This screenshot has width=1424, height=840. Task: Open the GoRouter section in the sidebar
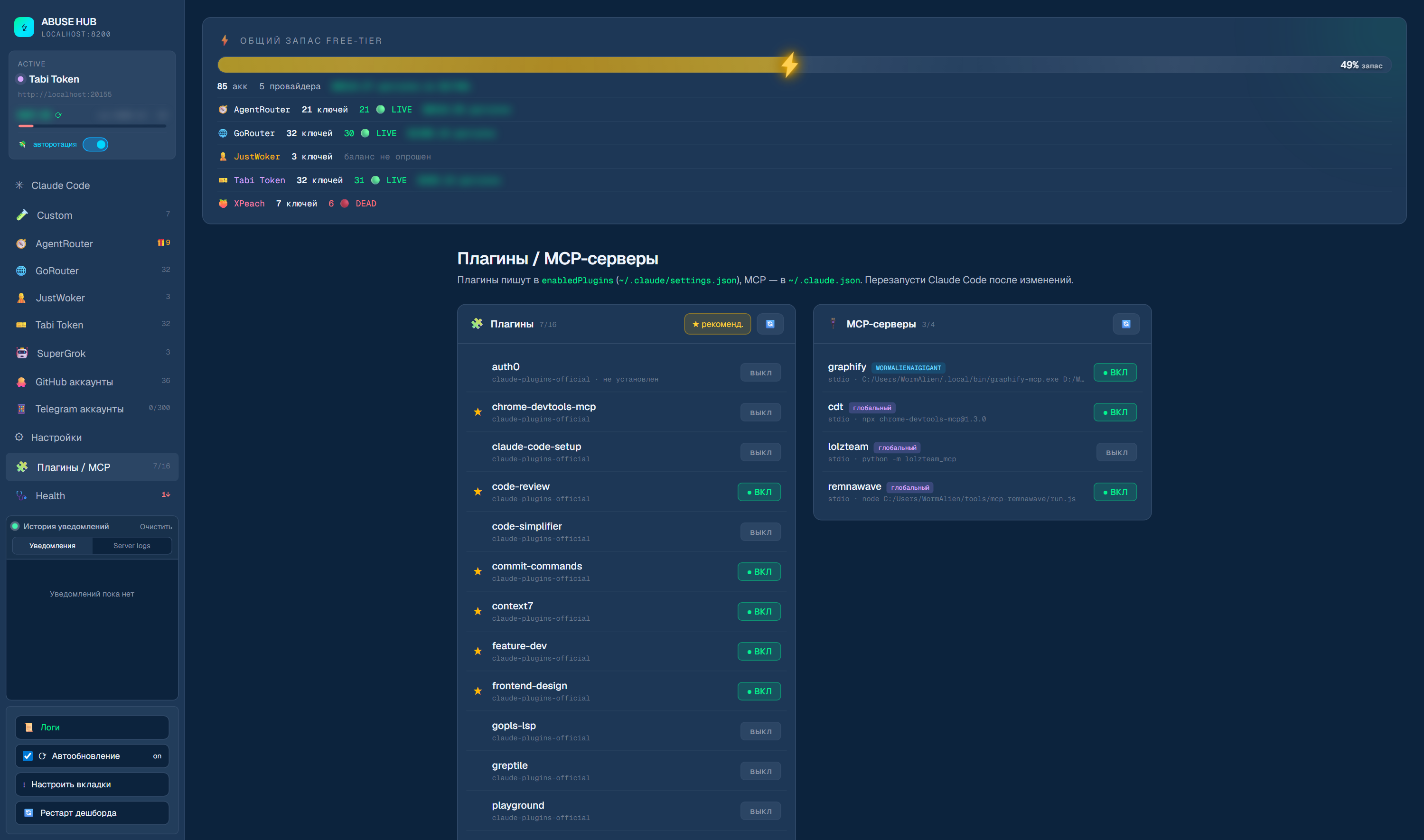(92, 271)
